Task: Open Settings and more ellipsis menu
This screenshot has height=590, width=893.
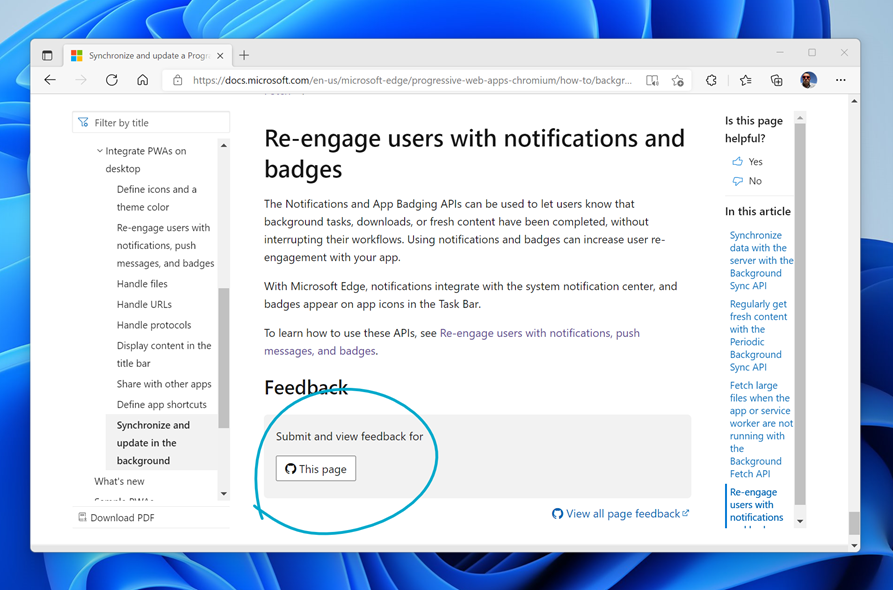Action: pyautogui.click(x=840, y=80)
